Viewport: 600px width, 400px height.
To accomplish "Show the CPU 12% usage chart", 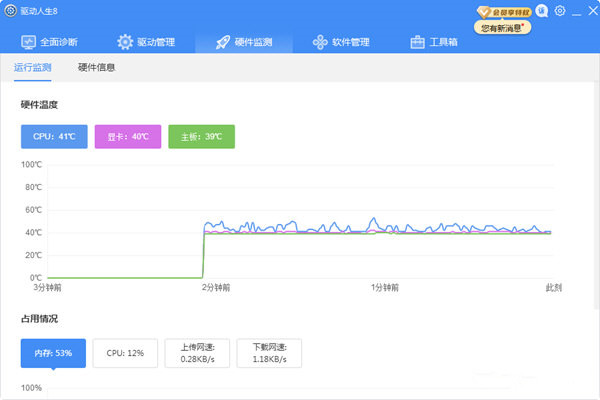I will click(x=125, y=353).
